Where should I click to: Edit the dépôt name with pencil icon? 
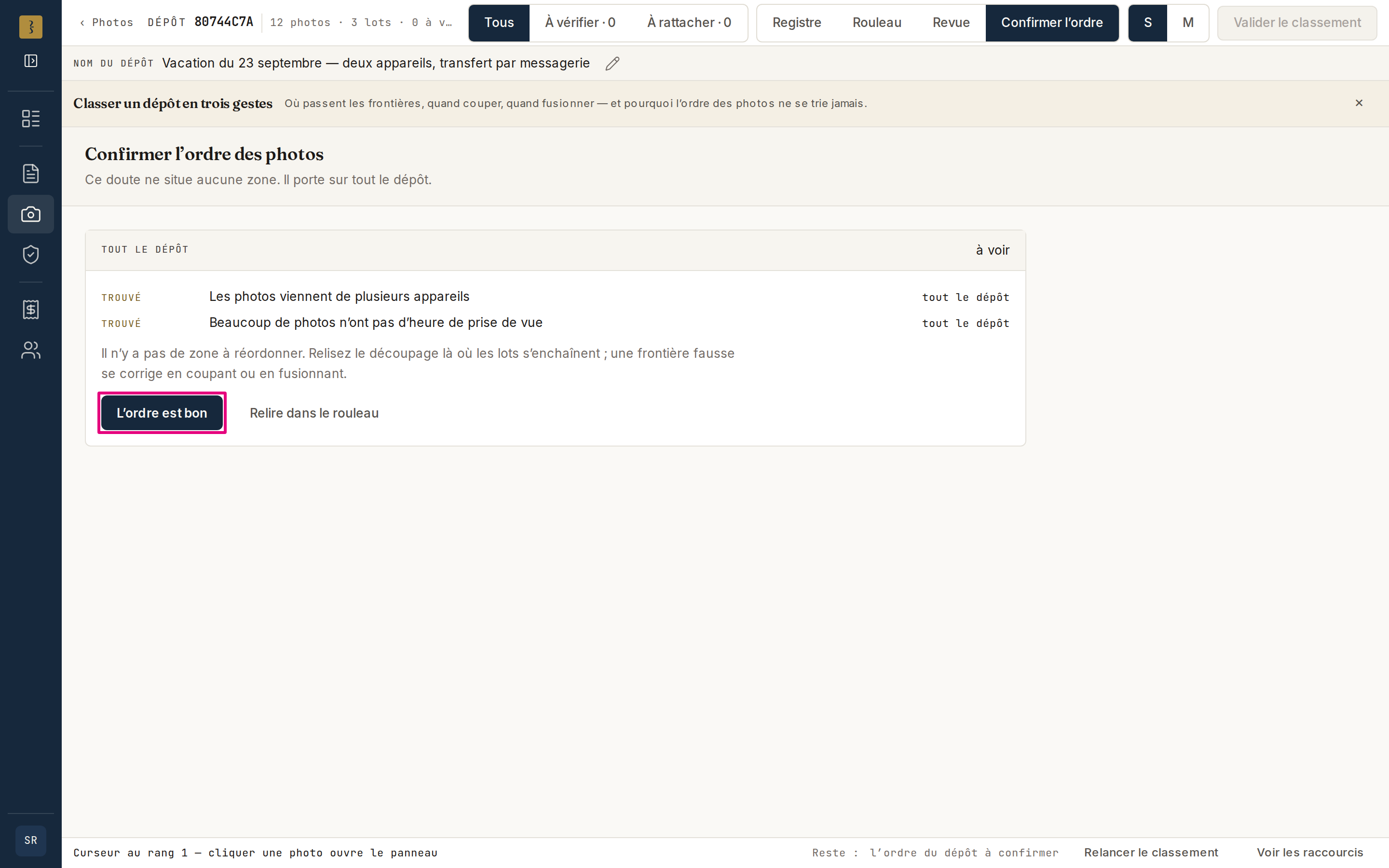coord(613,63)
